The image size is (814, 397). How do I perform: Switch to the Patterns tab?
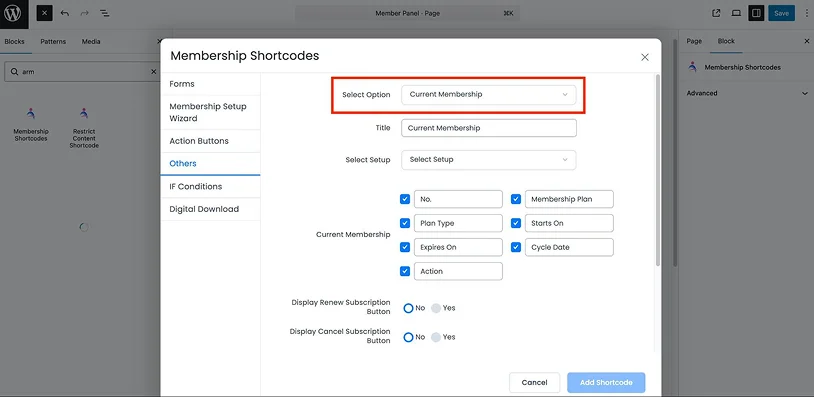coord(53,42)
